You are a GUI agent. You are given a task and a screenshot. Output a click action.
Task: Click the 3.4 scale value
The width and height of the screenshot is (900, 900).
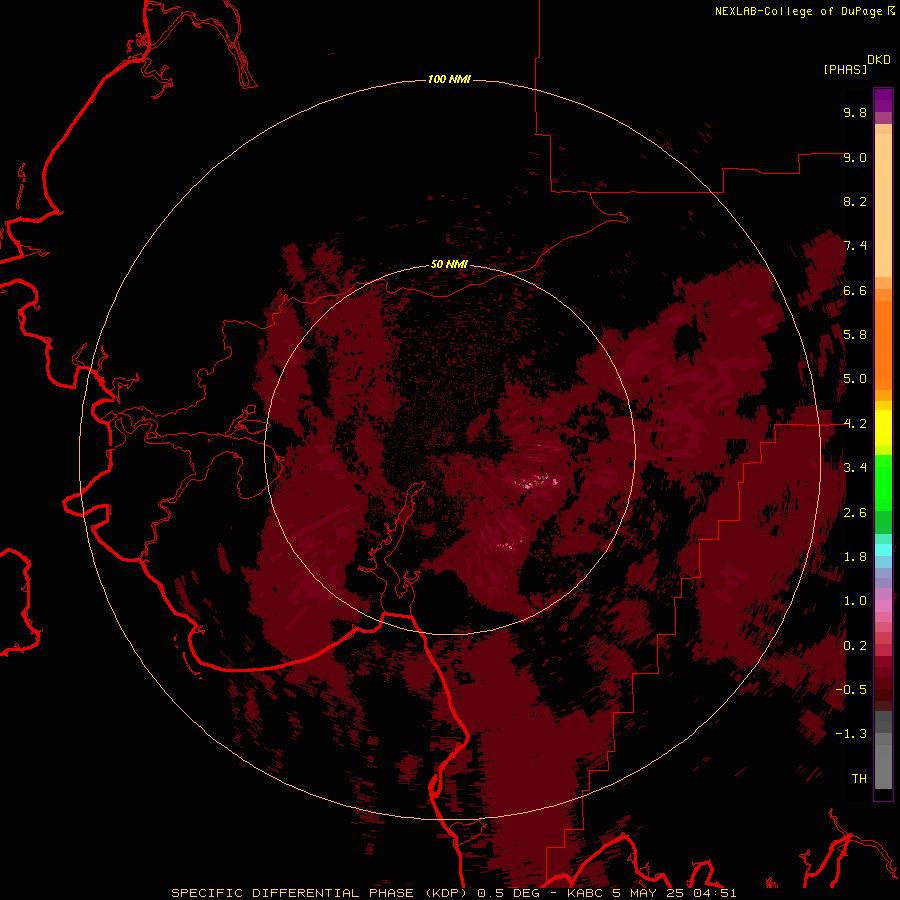(855, 468)
